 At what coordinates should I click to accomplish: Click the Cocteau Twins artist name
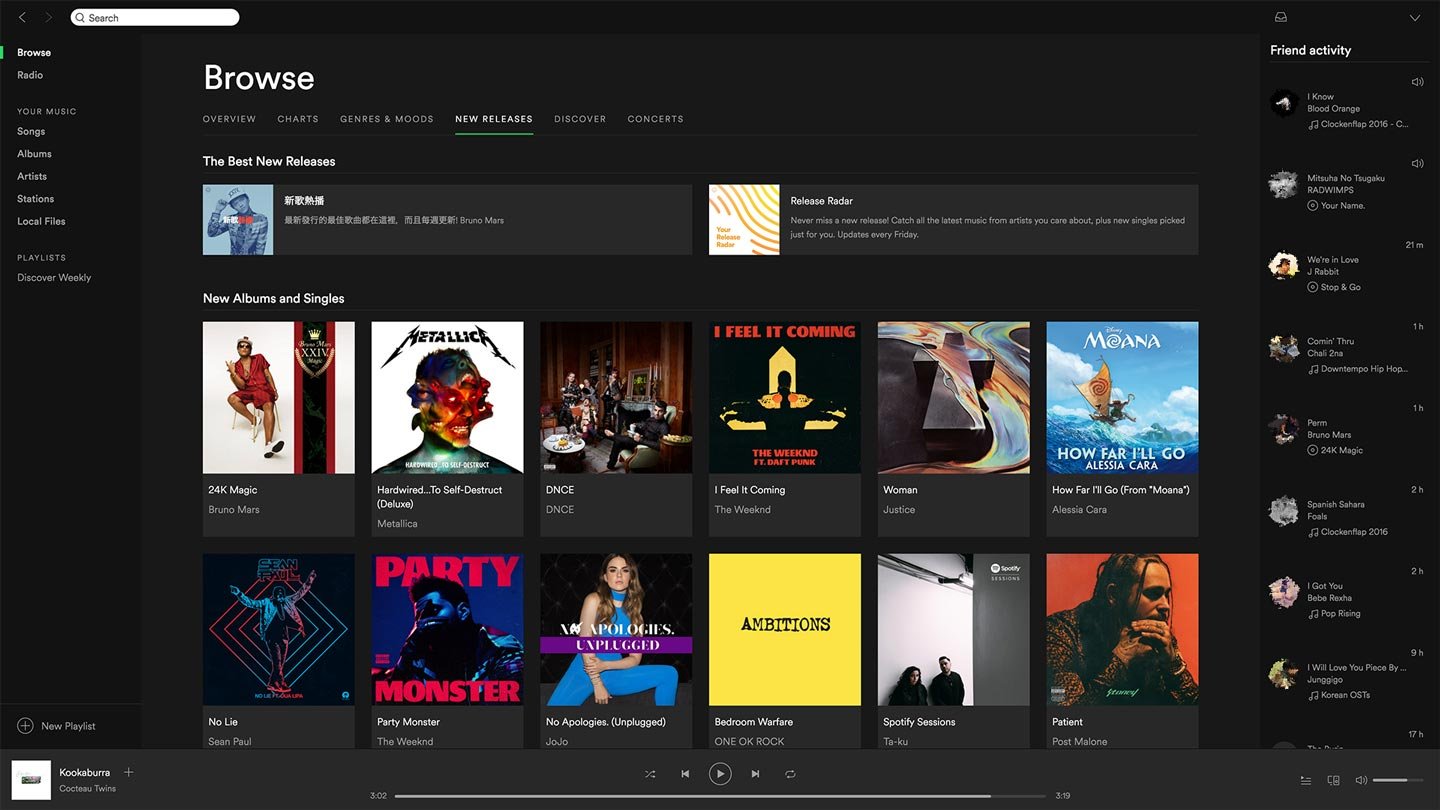88,789
